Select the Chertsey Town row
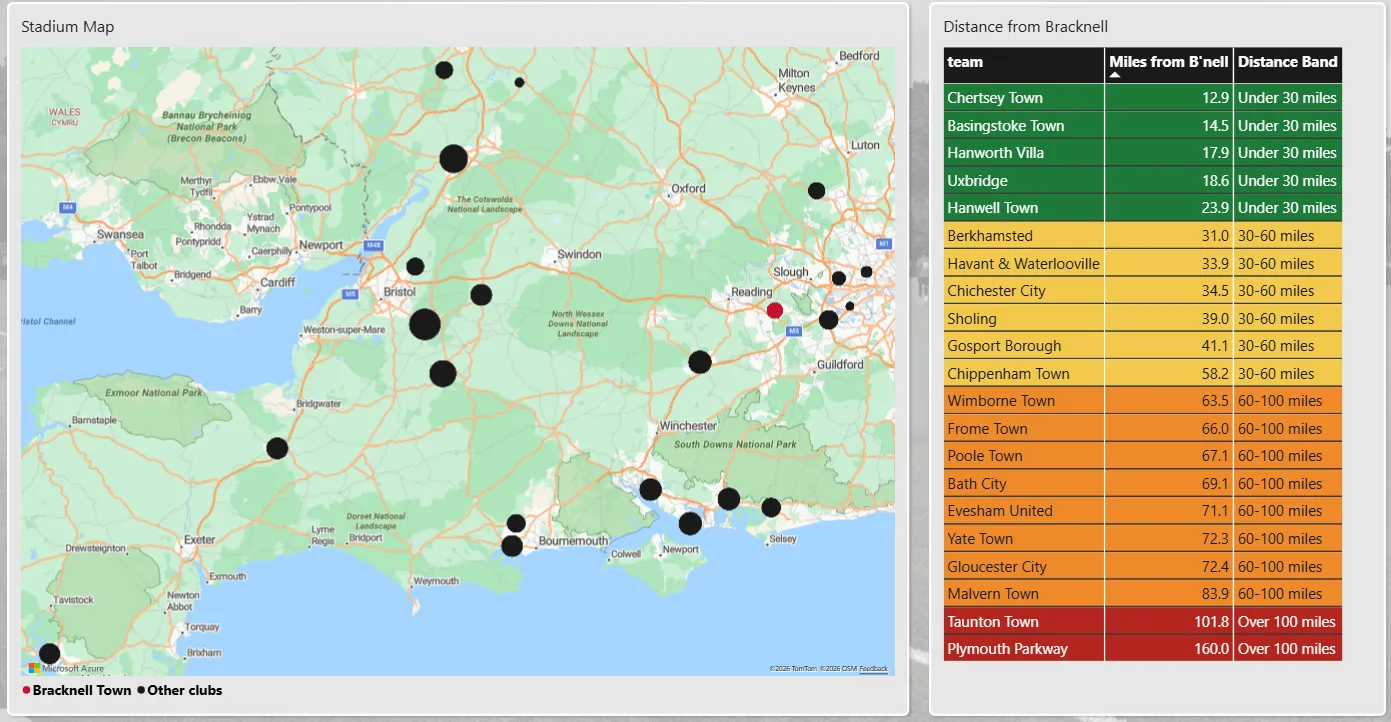 click(x=1143, y=98)
